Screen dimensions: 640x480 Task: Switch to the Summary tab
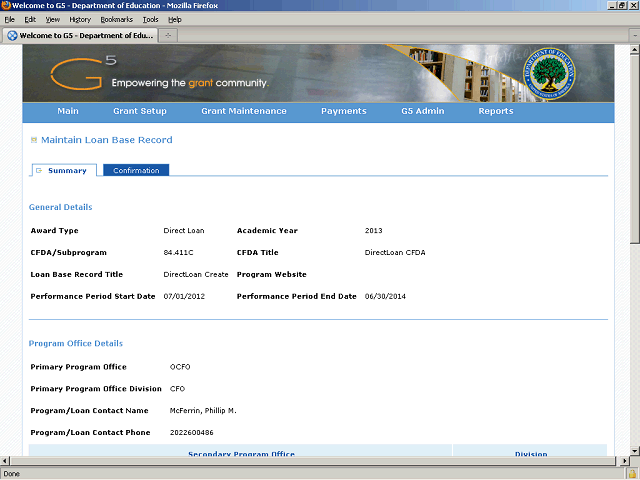click(x=64, y=170)
